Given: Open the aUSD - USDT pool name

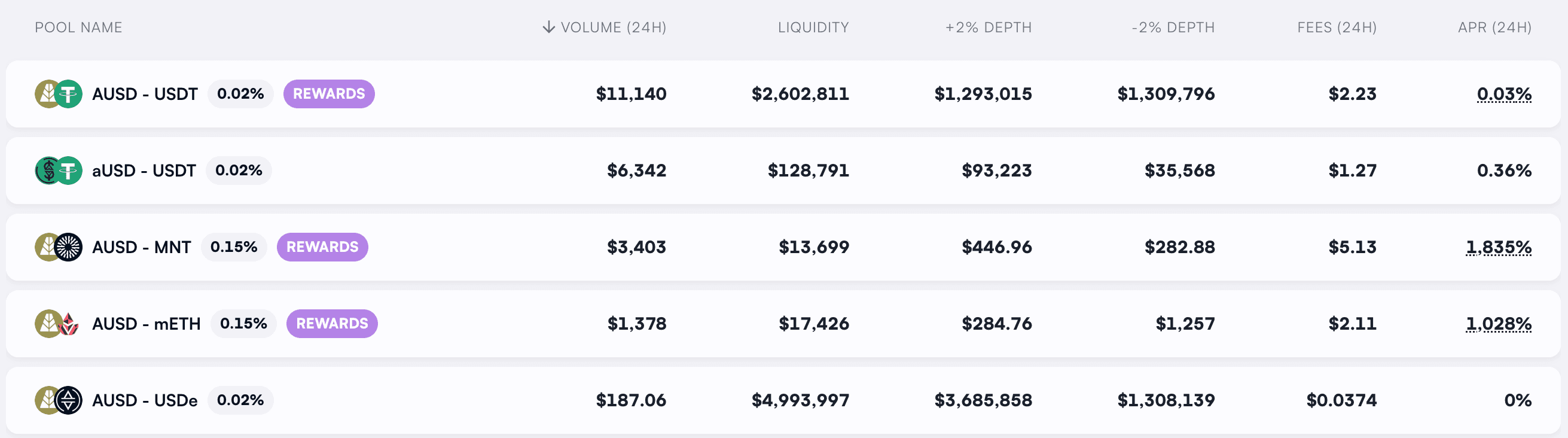Looking at the screenshot, I should tap(144, 171).
